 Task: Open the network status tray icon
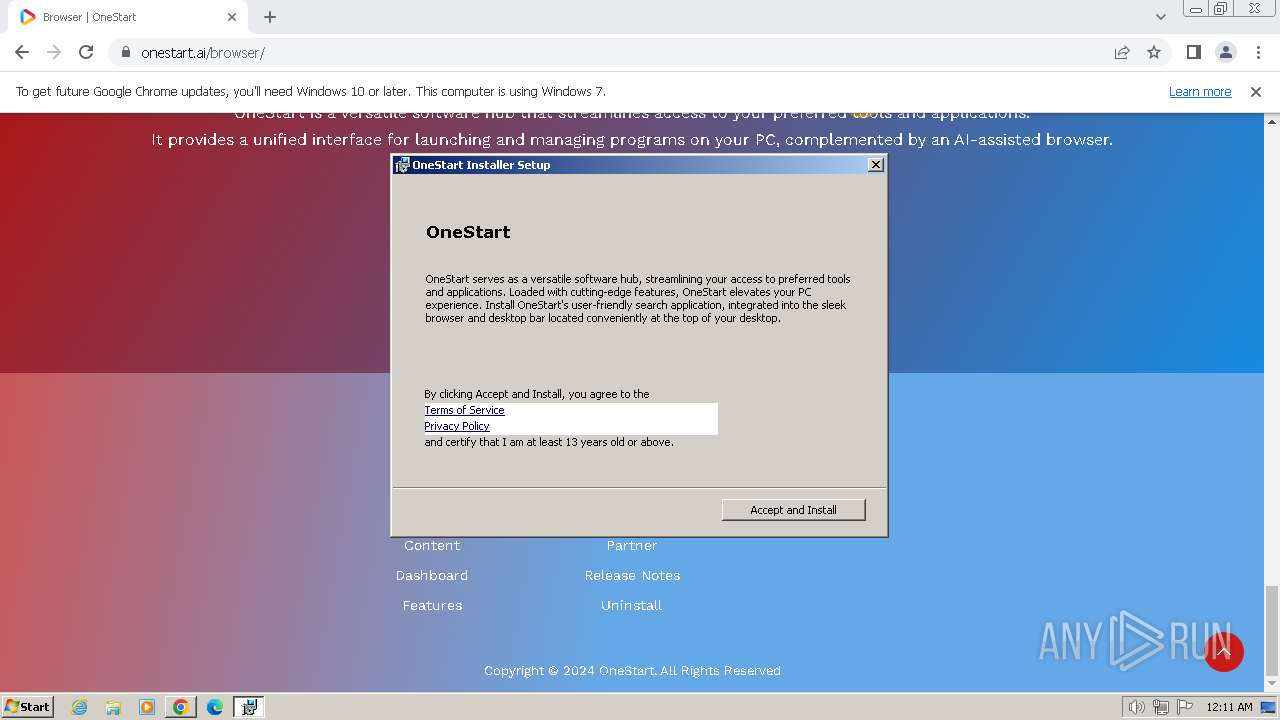point(1160,707)
